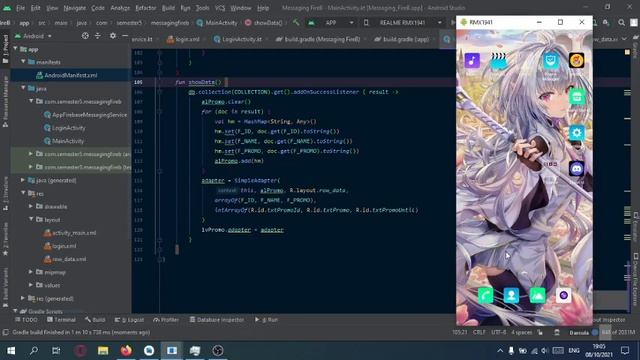This screenshot has height=360, width=640.
Task: Tap the Discord app icon on phone
Action: [576, 168]
